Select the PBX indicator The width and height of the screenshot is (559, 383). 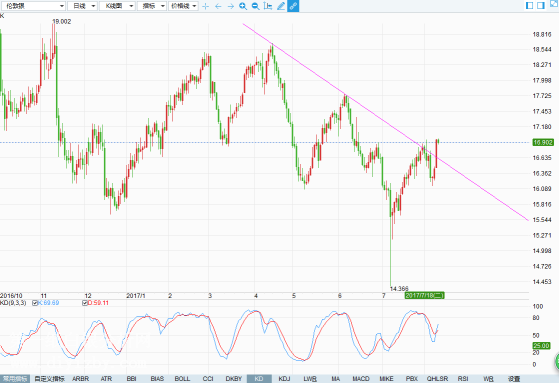pyautogui.click(x=412, y=379)
